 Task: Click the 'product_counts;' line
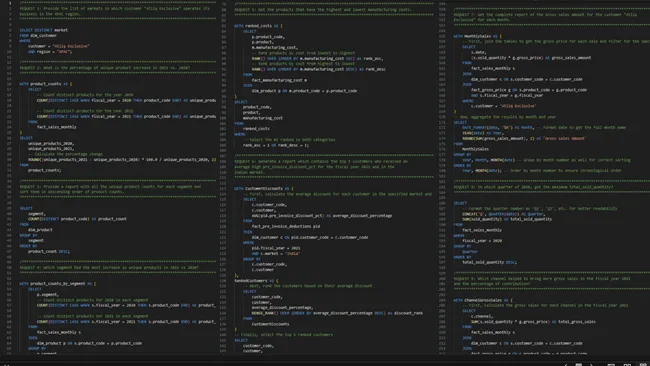pos(44,170)
